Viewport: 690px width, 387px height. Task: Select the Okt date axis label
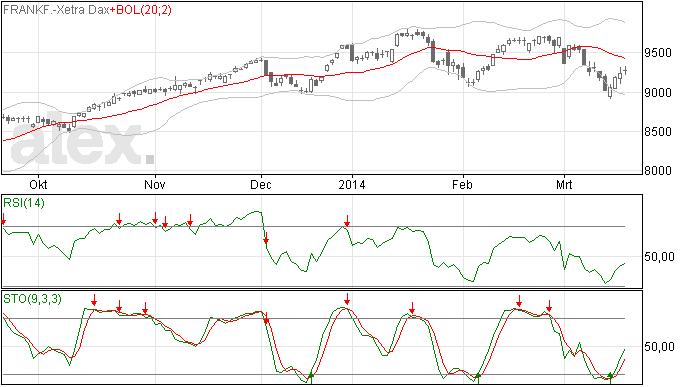[38, 184]
